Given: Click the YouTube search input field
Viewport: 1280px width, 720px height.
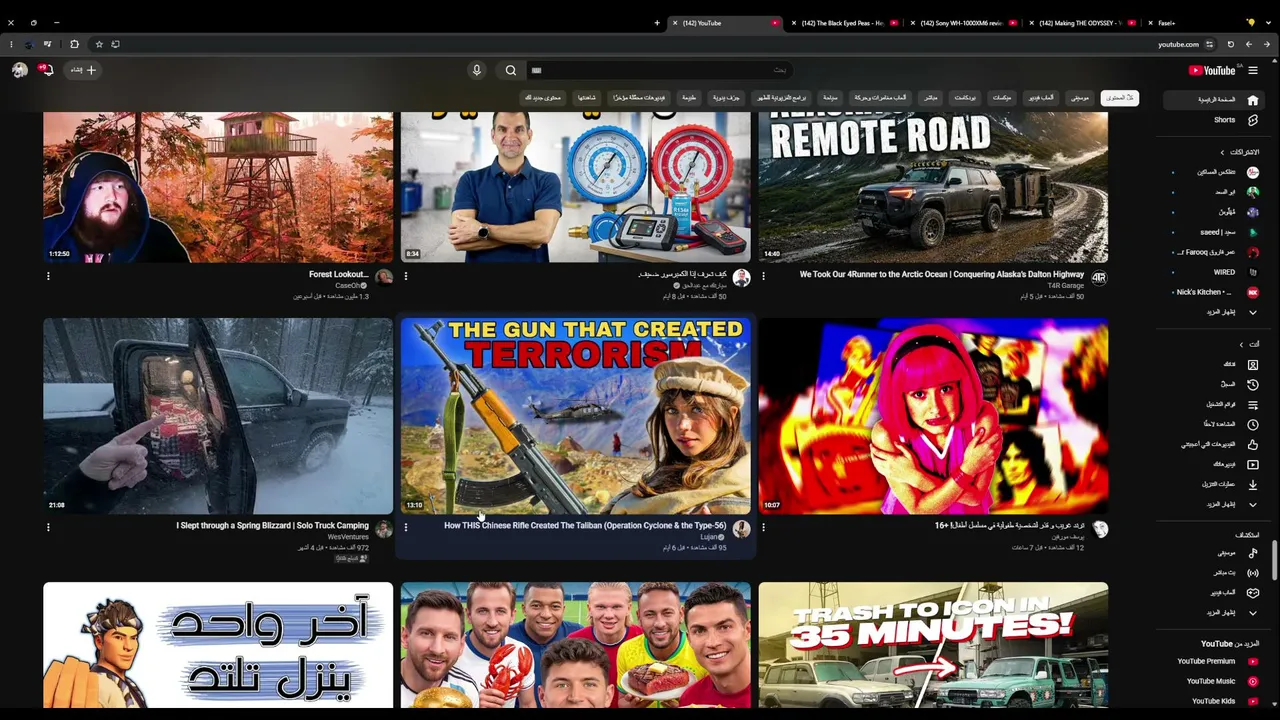Looking at the screenshot, I should pos(660,70).
